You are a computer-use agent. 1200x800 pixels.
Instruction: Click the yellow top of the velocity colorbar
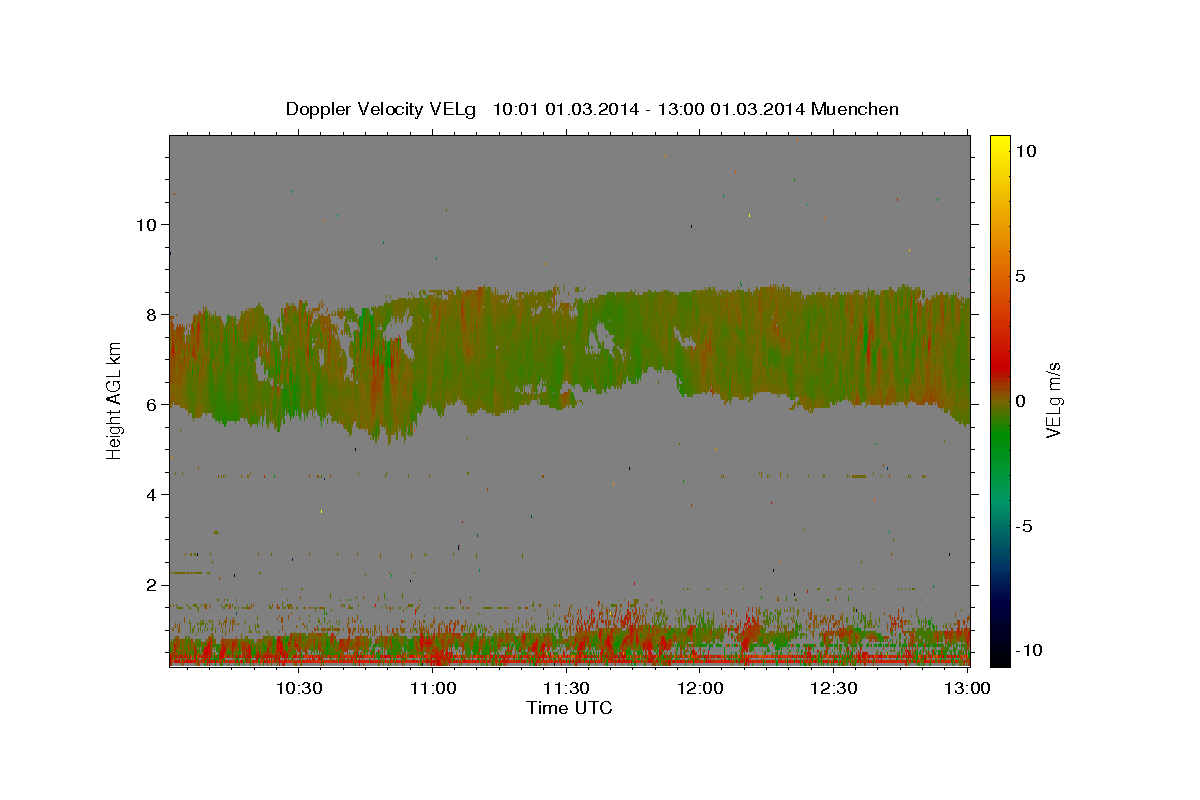pos(999,145)
